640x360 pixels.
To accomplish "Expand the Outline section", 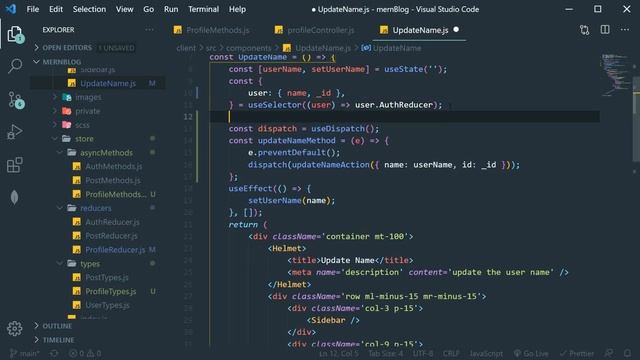I will click(x=57, y=326).
